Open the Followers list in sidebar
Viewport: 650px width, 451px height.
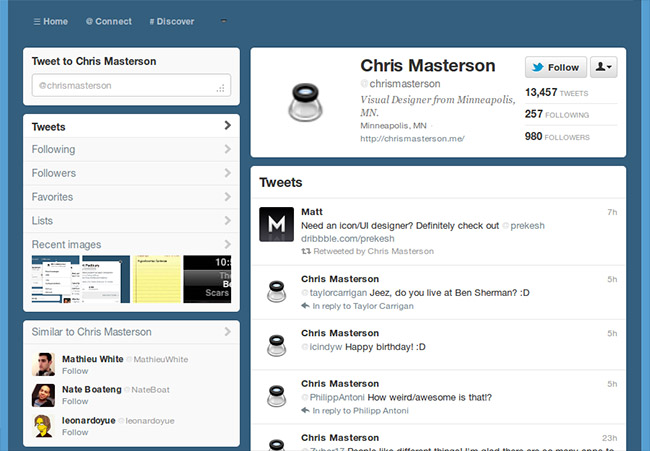(131, 173)
